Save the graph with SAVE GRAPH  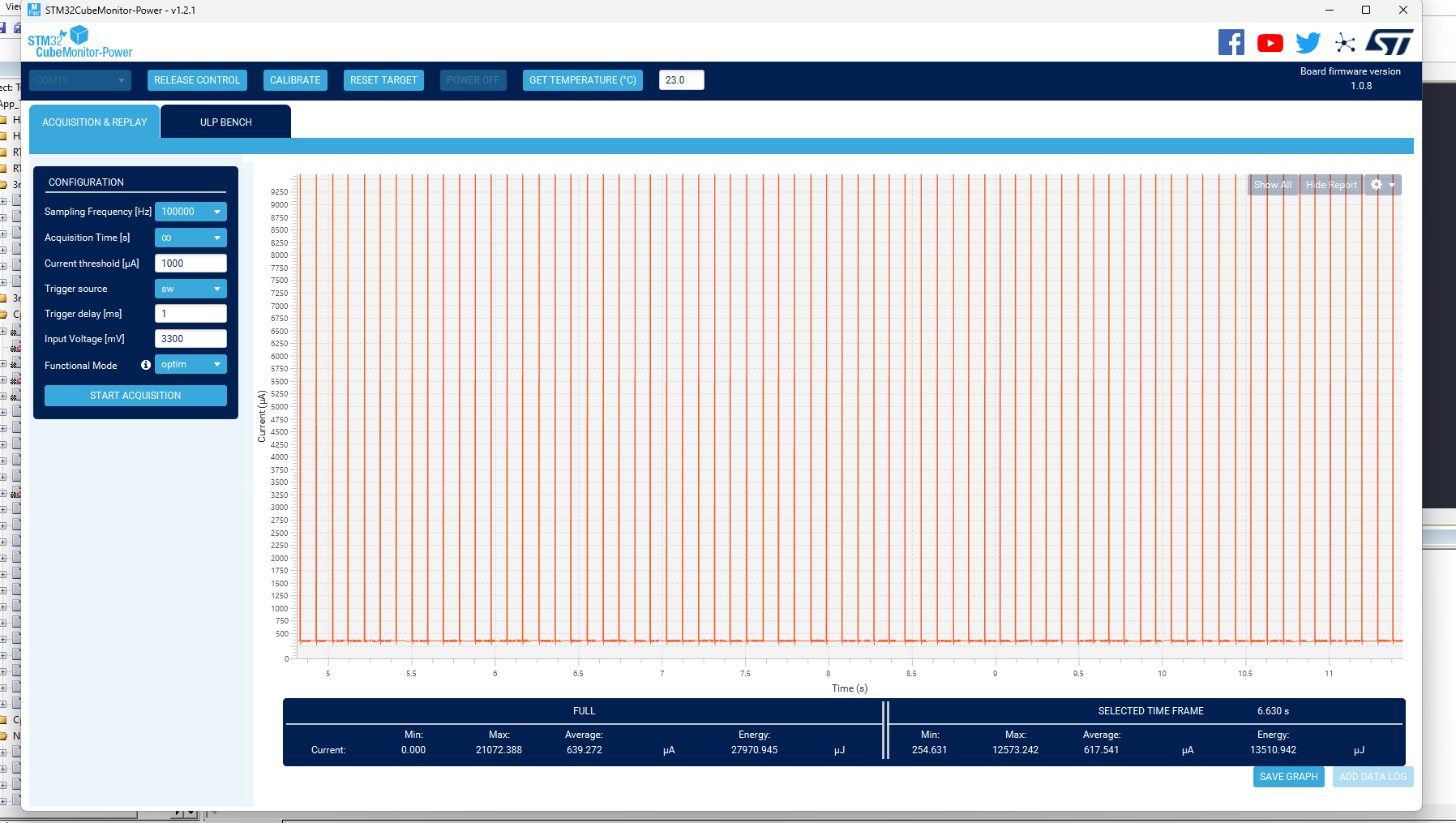[x=1288, y=776]
